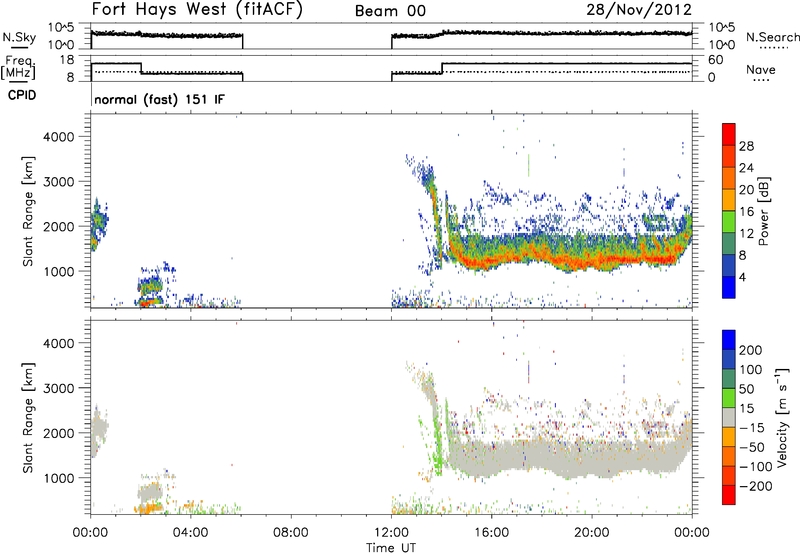Click the date '28/Nov/2012'
The width and height of the screenshot is (800, 554).
click(x=639, y=10)
